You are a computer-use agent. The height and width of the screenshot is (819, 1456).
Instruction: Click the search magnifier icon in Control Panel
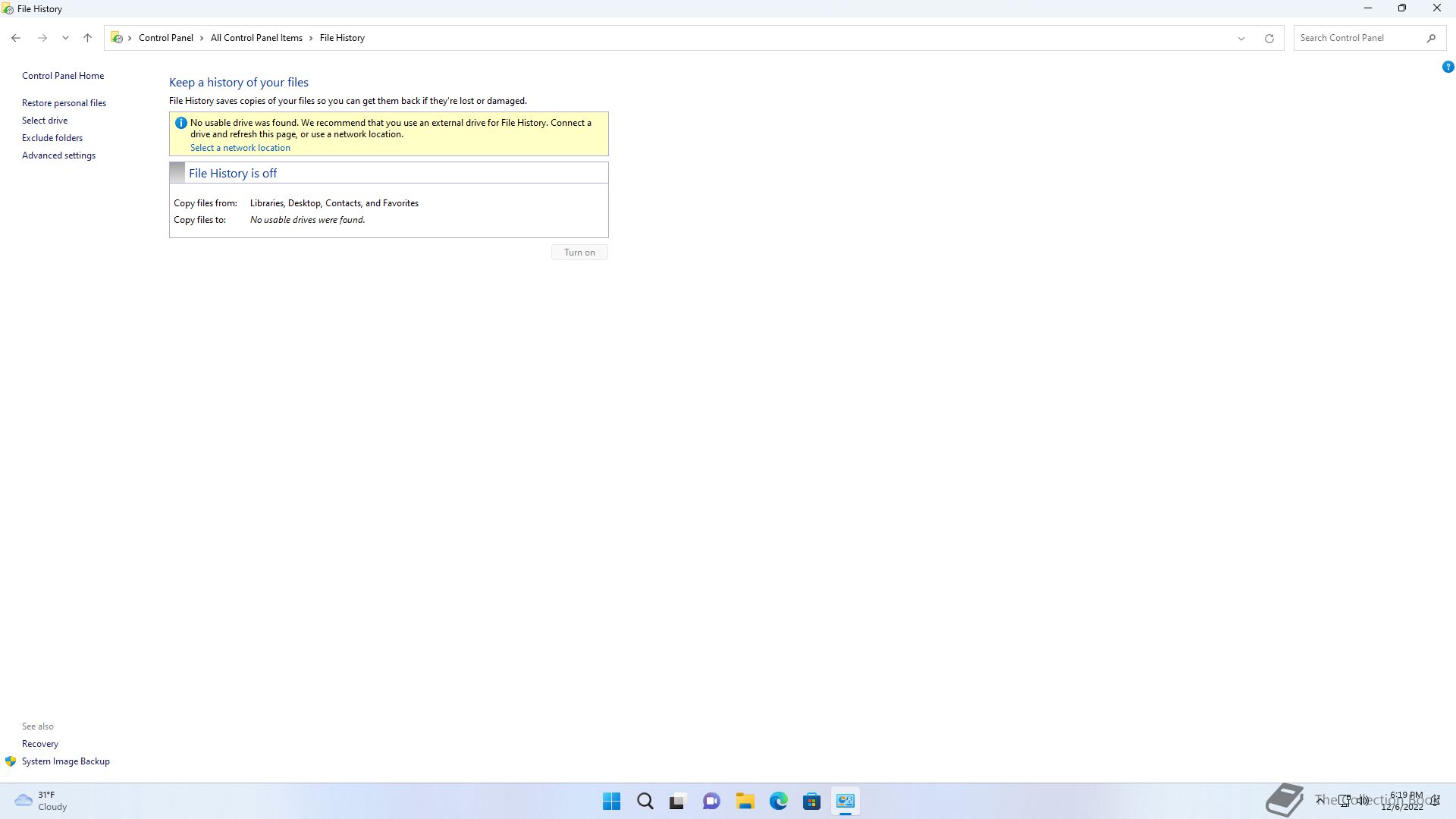pyautogui.click(x=1431, y=38)
